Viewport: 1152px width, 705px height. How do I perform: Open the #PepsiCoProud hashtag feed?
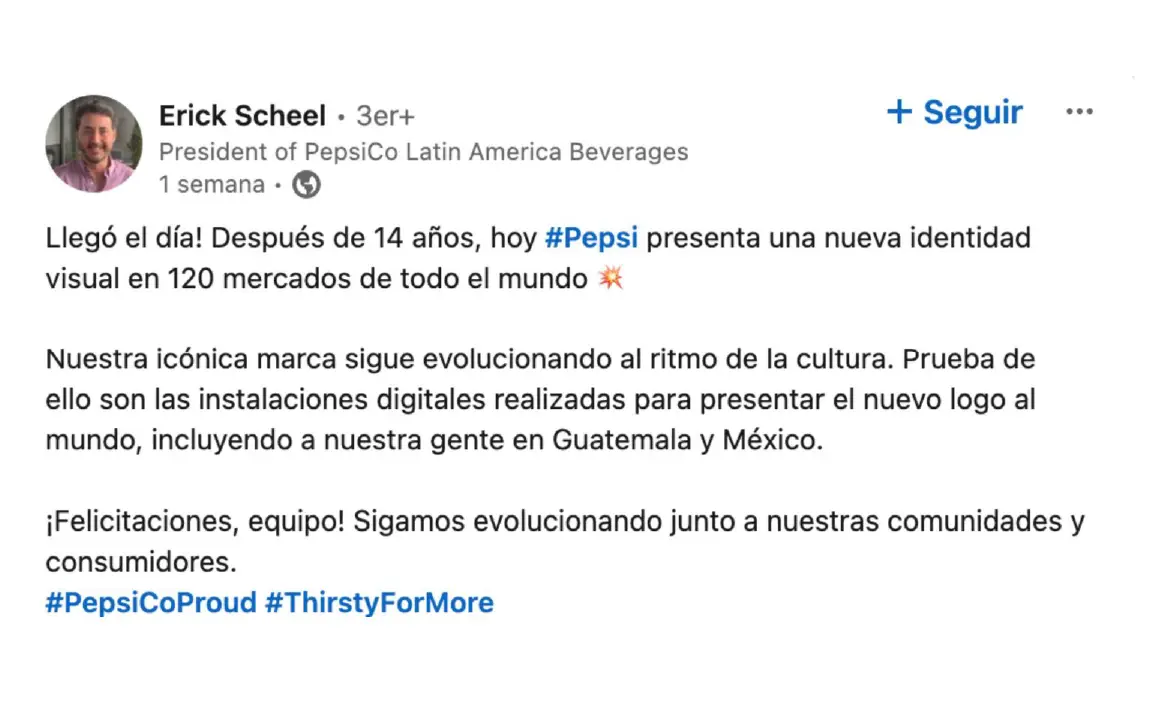pyautogui.click(x=150, y=602)
